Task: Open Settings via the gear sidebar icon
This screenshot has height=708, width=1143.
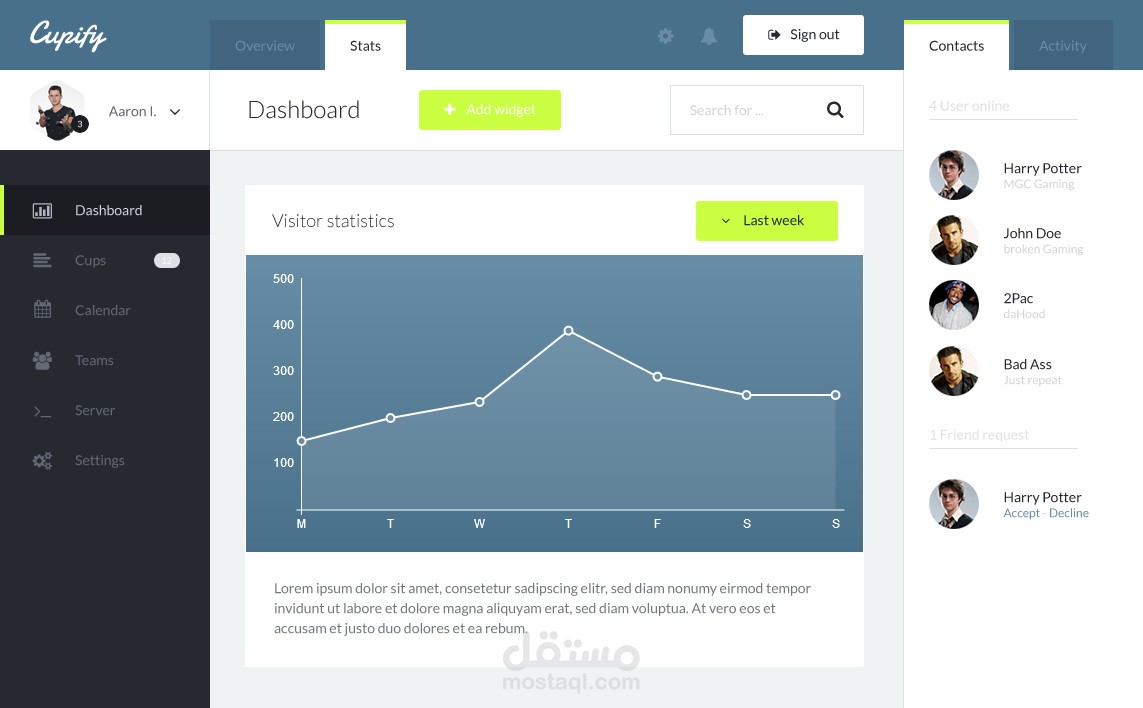Action: (x=42, y=460)
